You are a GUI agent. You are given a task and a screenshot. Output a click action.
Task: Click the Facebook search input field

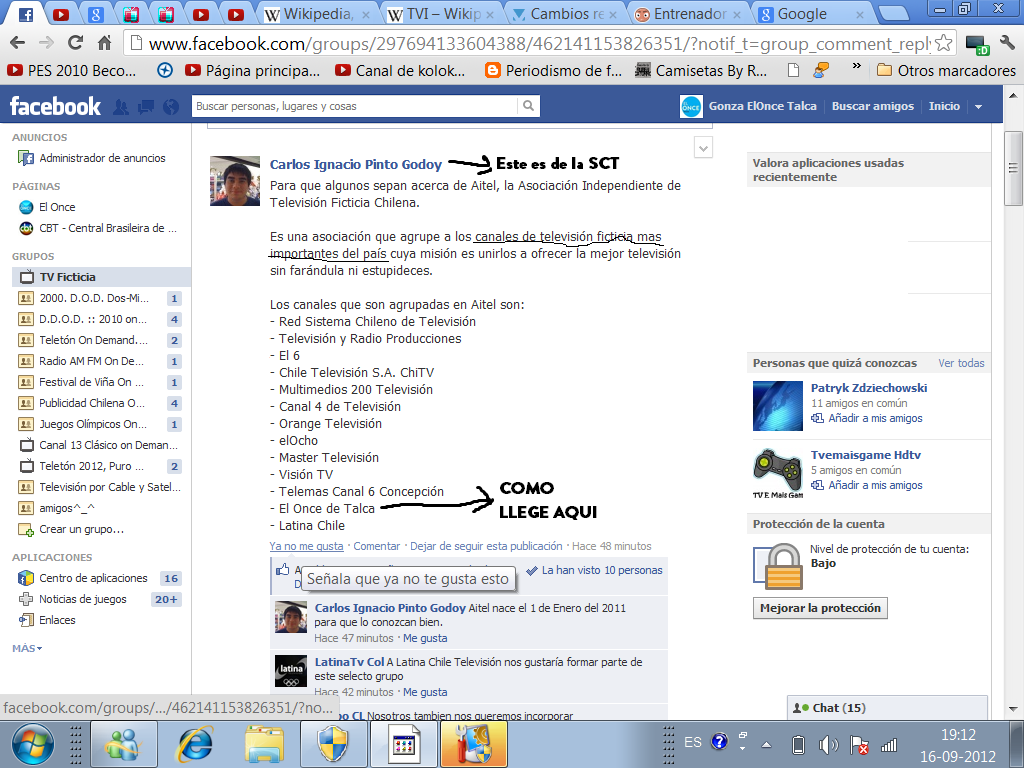click(x=355, y=106)
